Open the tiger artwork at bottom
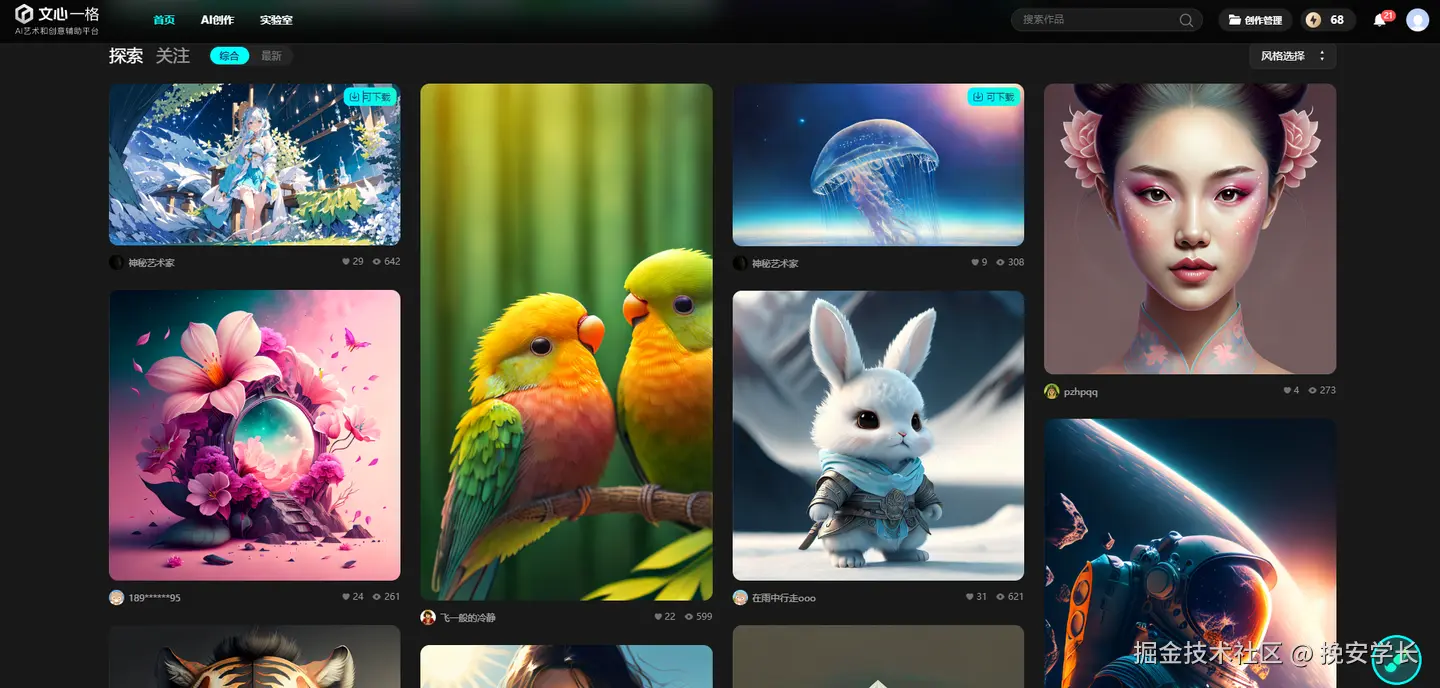Image resolution: width=1440 pixels, height=688 pixels. (x=254, y=657)
